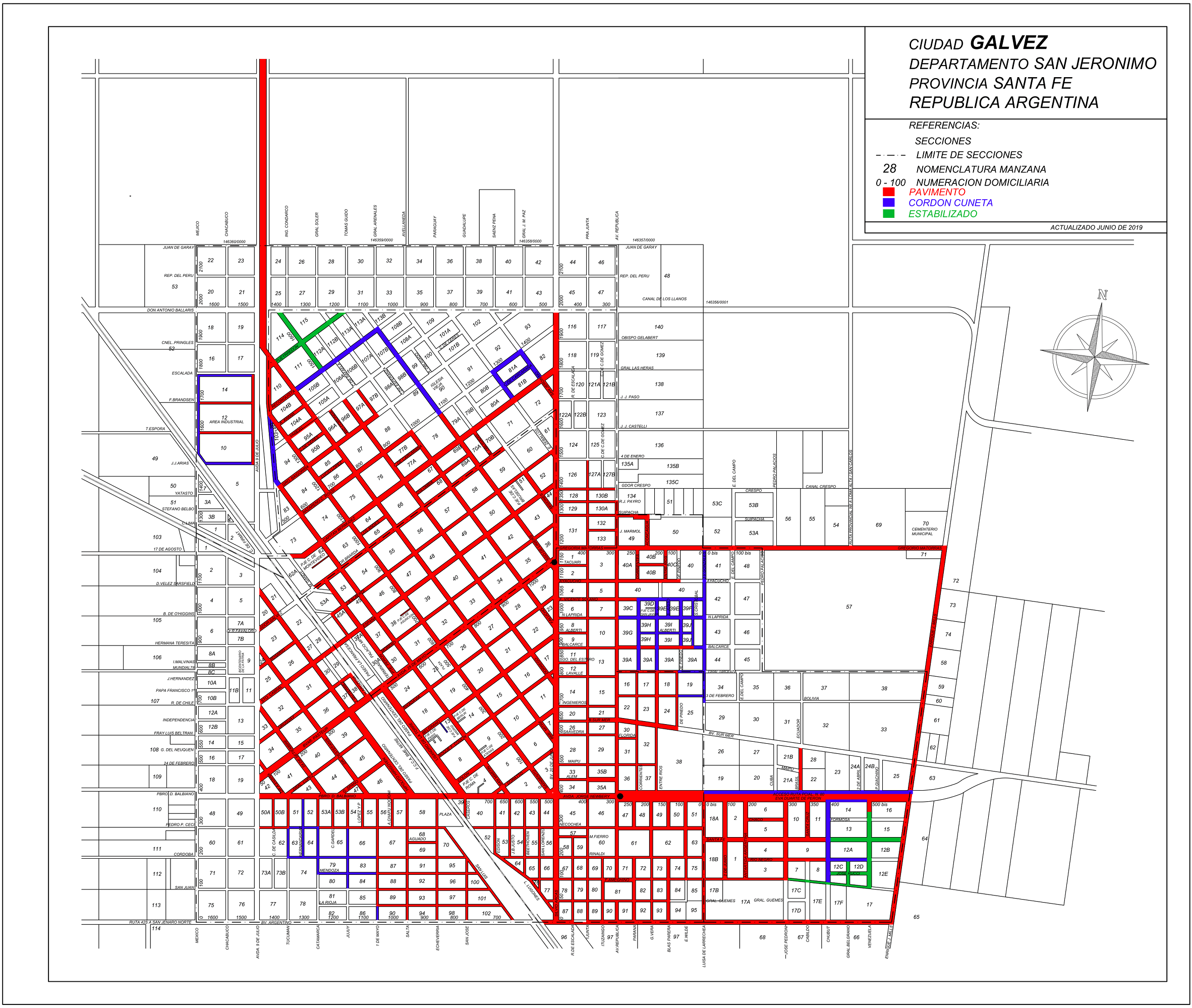Viewport: 1192px width, 1008px height.
Task: Click the blue CORDON CUNETA legend text
Action: click(x=950, y=203)
